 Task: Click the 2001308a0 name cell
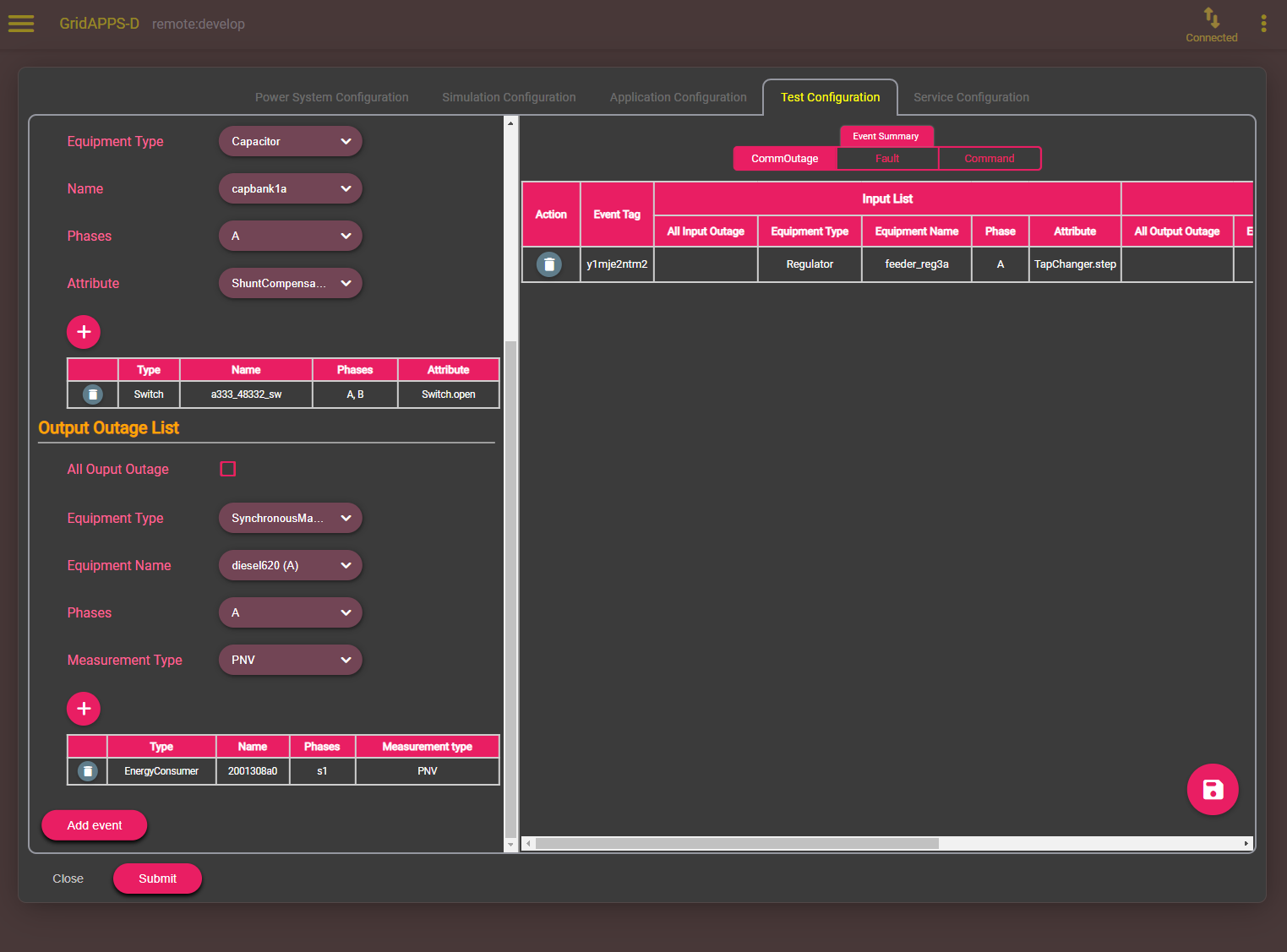coord(253,771)
